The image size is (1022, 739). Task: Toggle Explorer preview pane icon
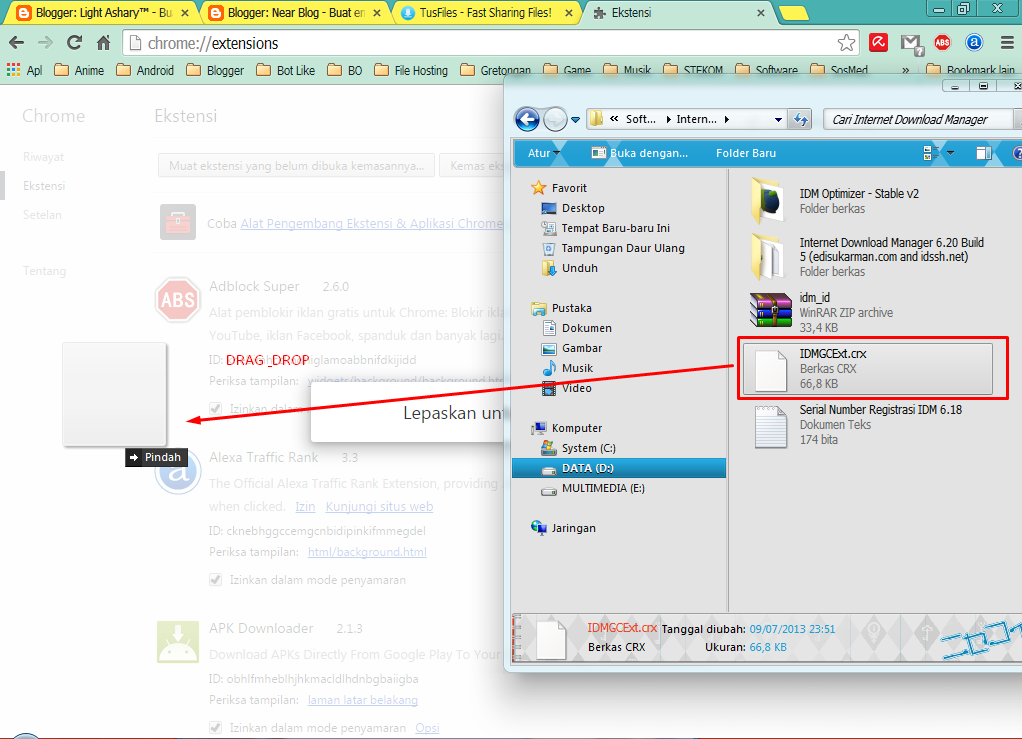click(x=984, y=153)
